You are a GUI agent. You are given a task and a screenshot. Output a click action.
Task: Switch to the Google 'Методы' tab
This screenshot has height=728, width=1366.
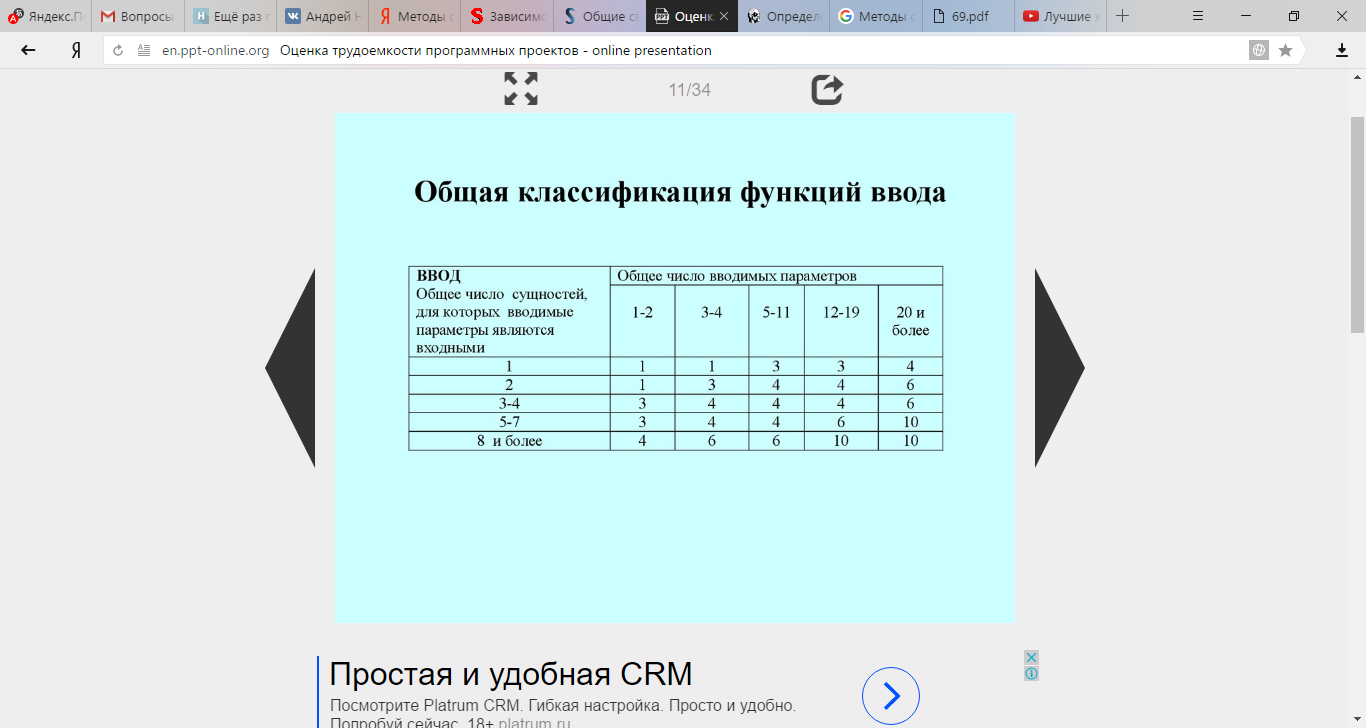coord(875,16)
